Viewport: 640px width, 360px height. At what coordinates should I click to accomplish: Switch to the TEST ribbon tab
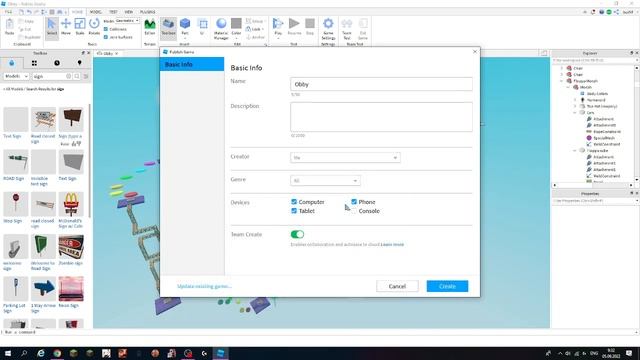(113, 12)
